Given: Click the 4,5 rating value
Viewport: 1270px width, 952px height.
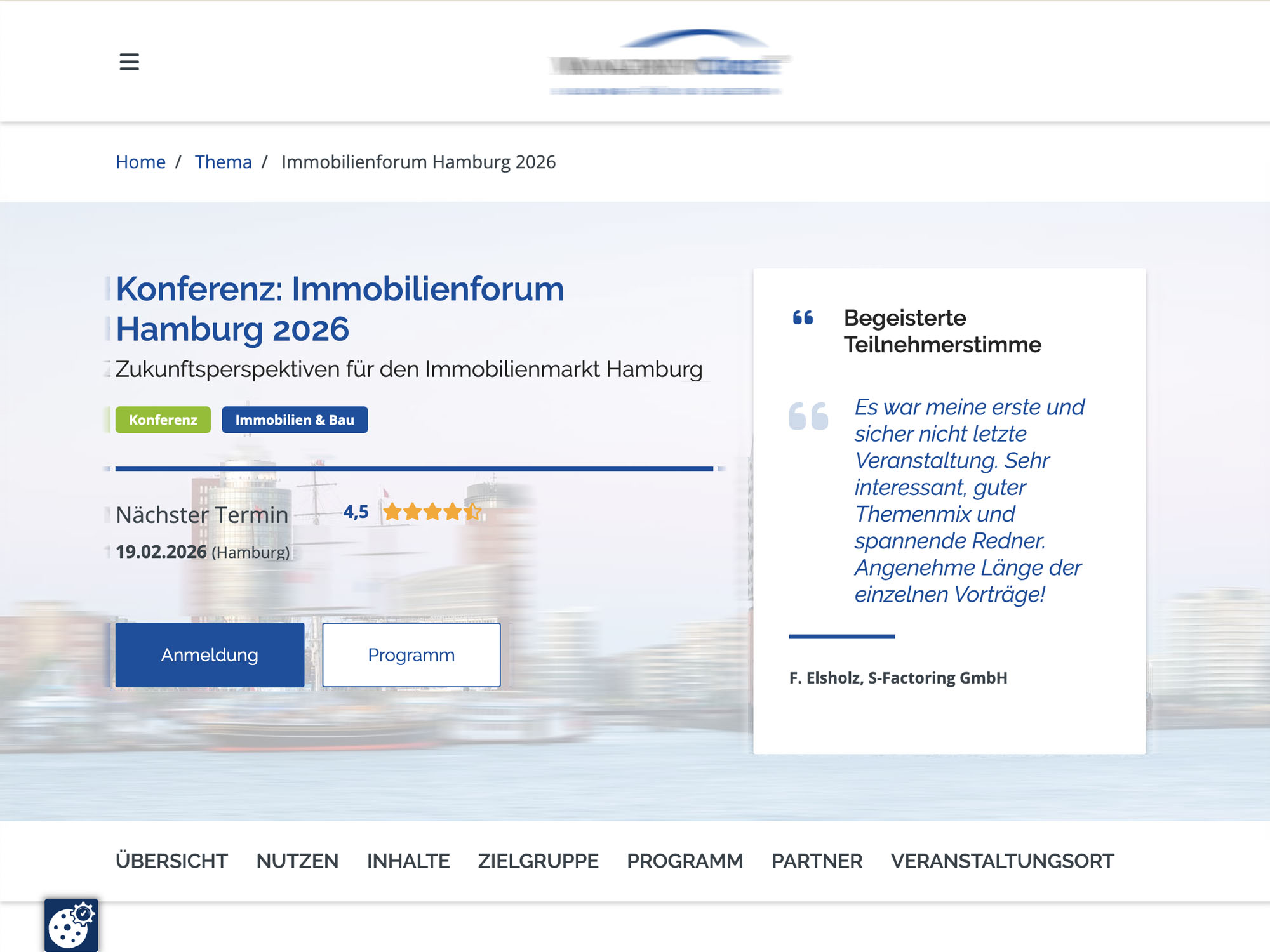Looking at the screenshot, I should coord(356,512).
